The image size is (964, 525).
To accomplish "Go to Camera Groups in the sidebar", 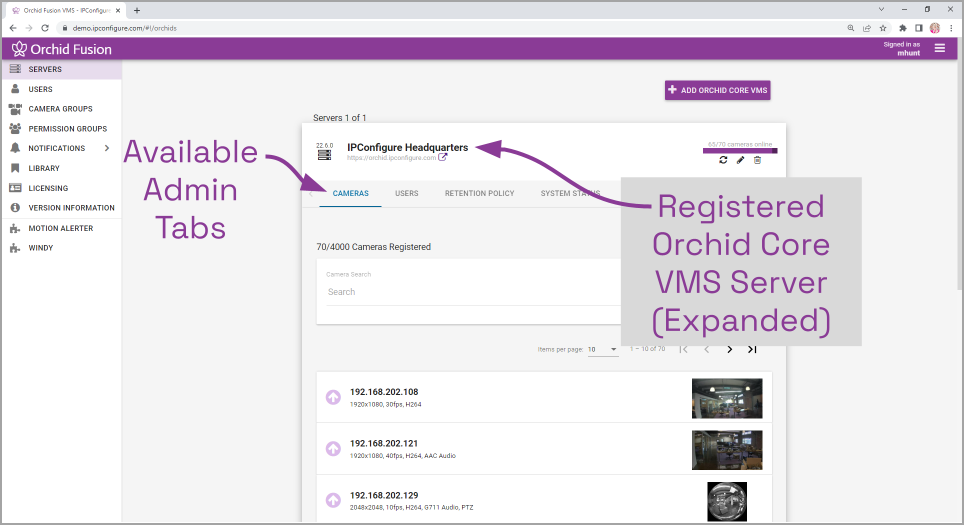I will point(61,109).
